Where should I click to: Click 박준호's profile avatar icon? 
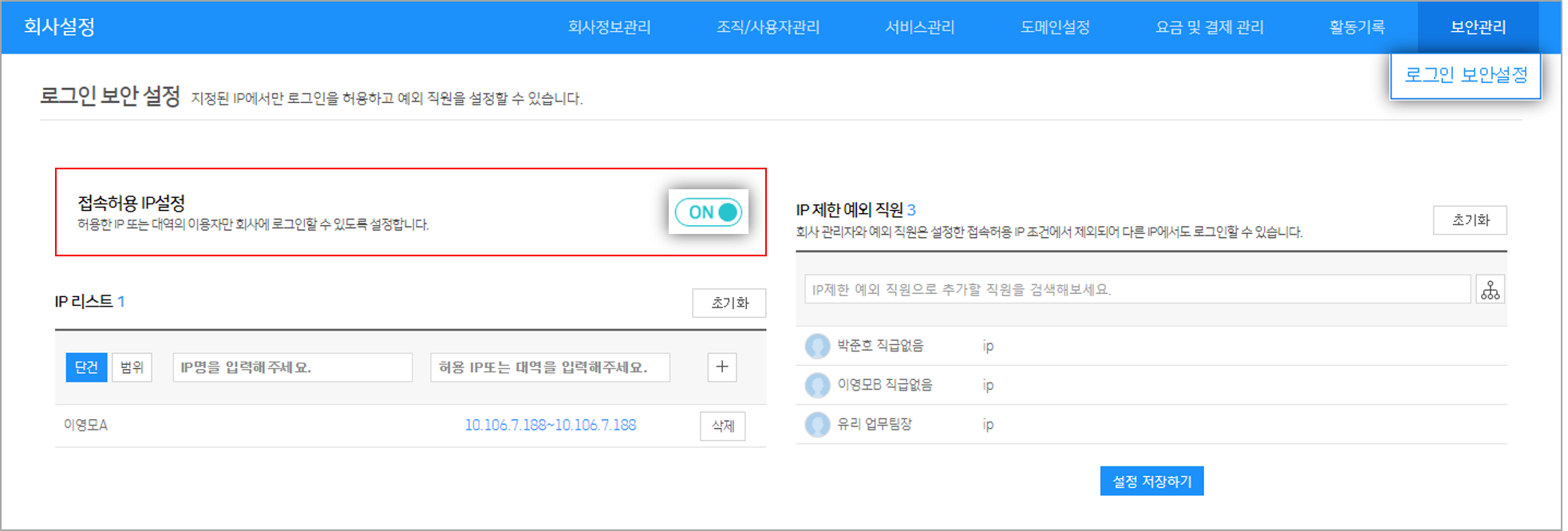[x=817, y=346]
